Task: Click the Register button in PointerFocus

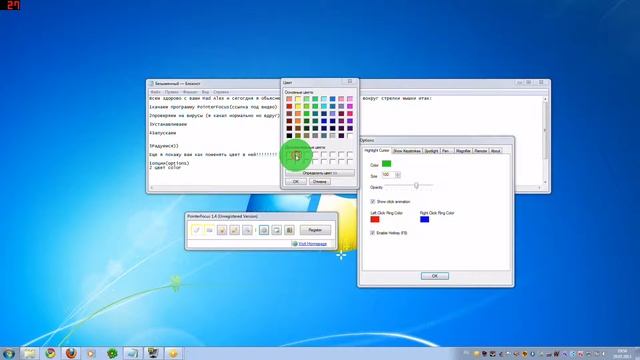Action: [x=315, y=230]
